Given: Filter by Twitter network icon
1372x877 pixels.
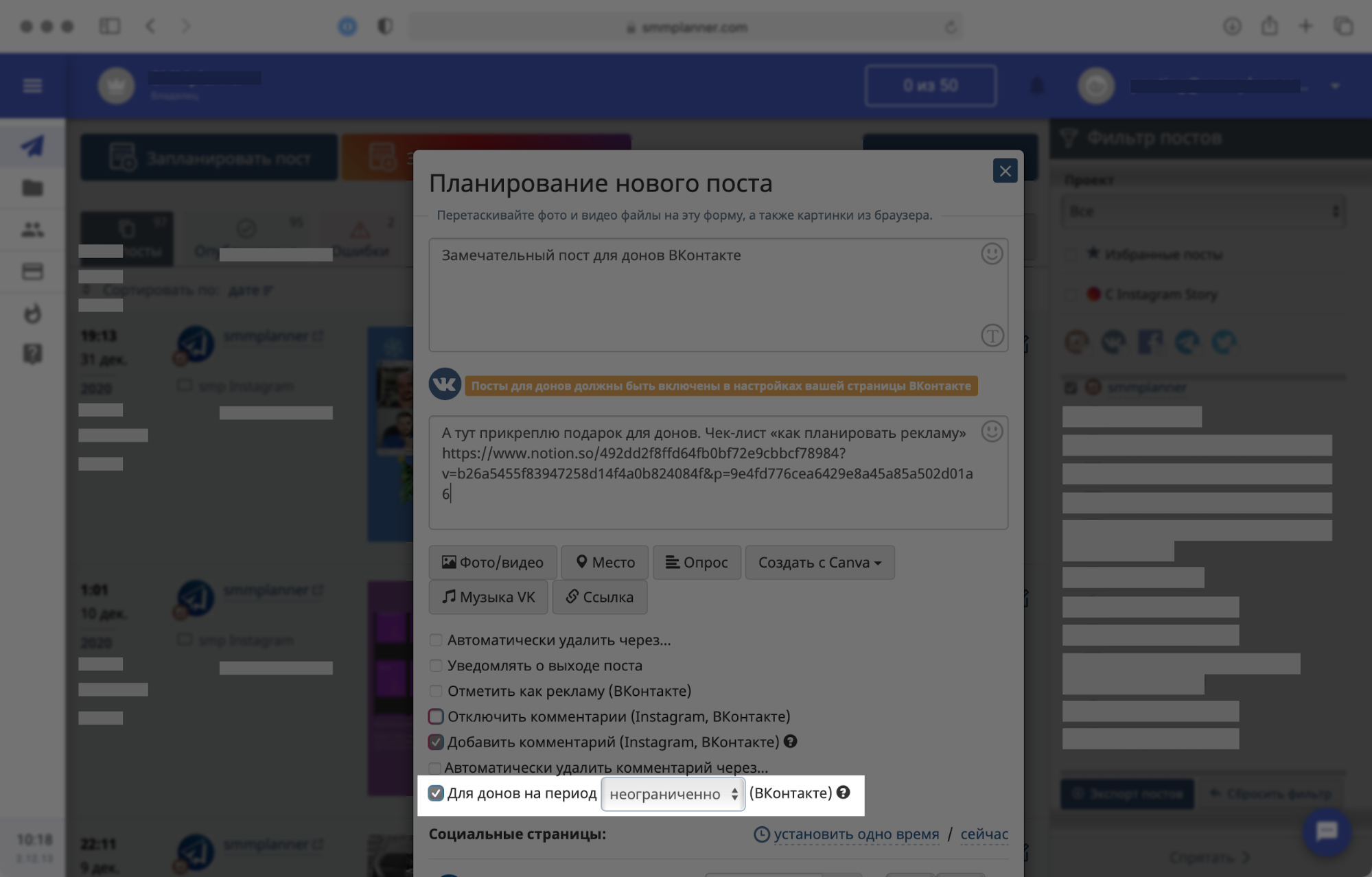Looking at the screenshot, I should tap(1224, 341).
